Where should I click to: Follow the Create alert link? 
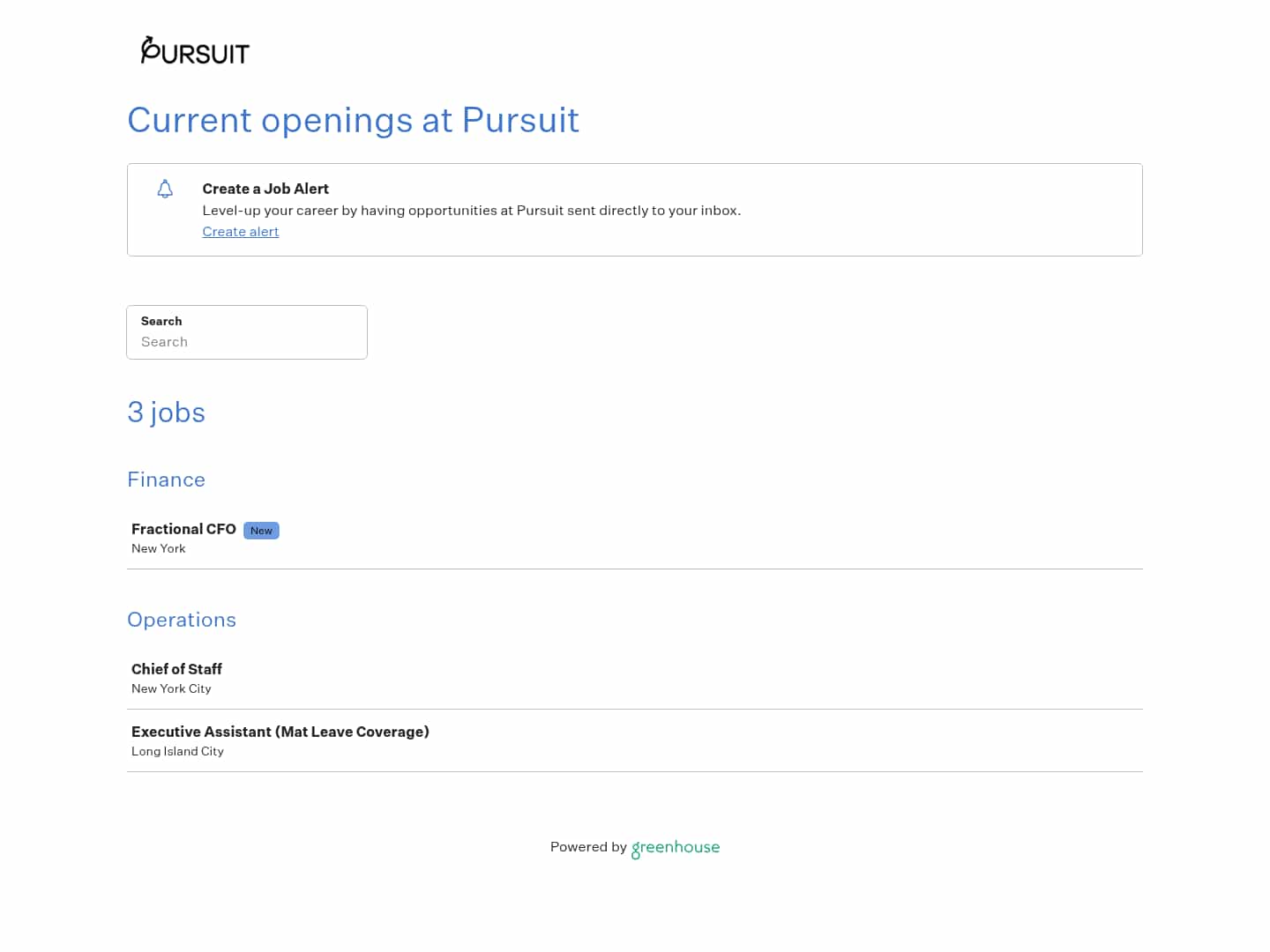pyautogui.click(x=240, y=232)
